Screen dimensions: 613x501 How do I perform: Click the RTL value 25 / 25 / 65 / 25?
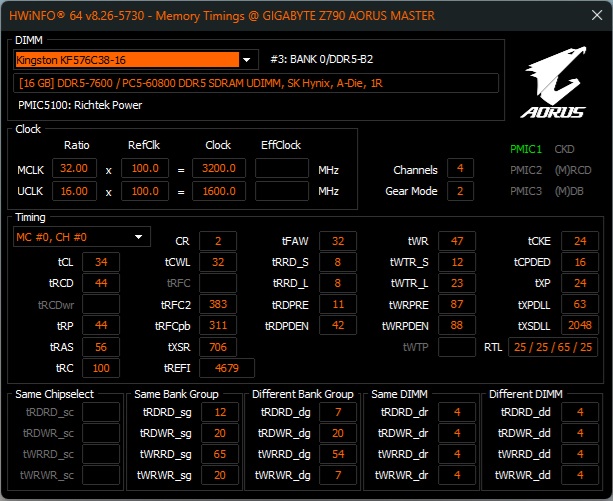(x=553, y=347)
